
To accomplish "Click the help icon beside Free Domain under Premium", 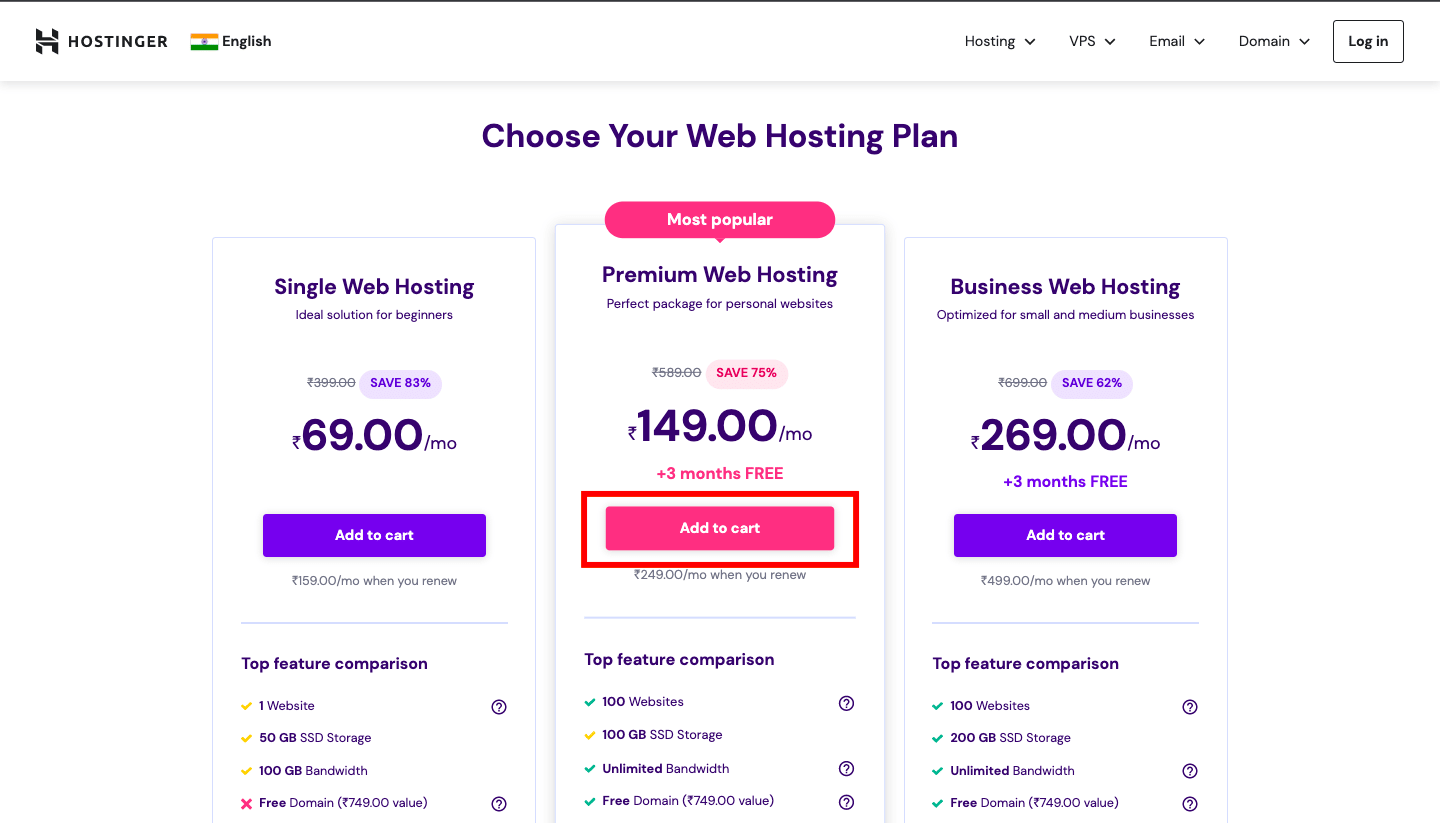I will [846, 801].
